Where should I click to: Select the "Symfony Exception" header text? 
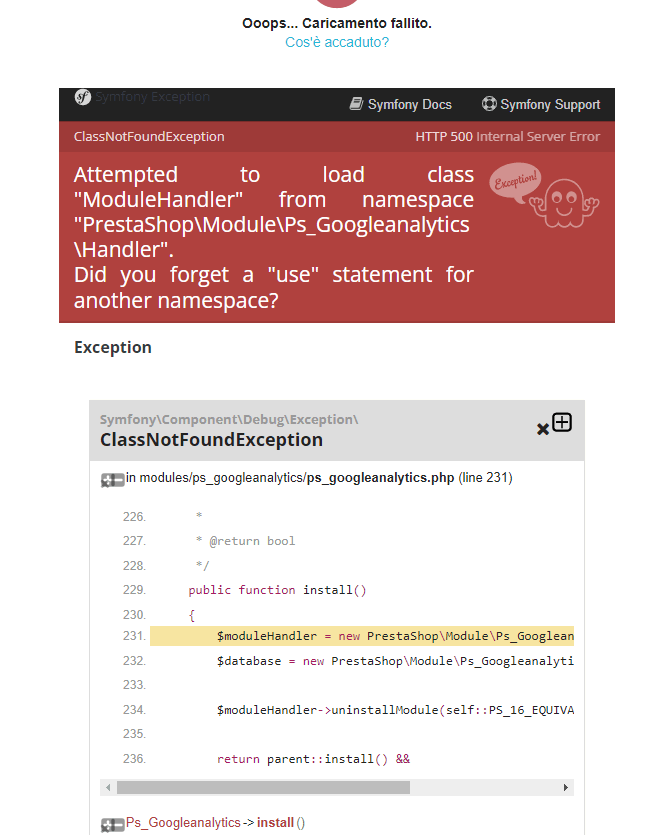(x=153, y=96)
